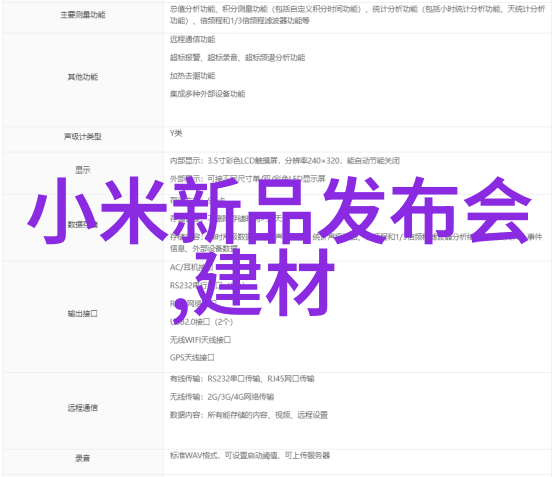
Task: Select the 超标报警、超标录音 text line
Action: (x=237, y=58)
